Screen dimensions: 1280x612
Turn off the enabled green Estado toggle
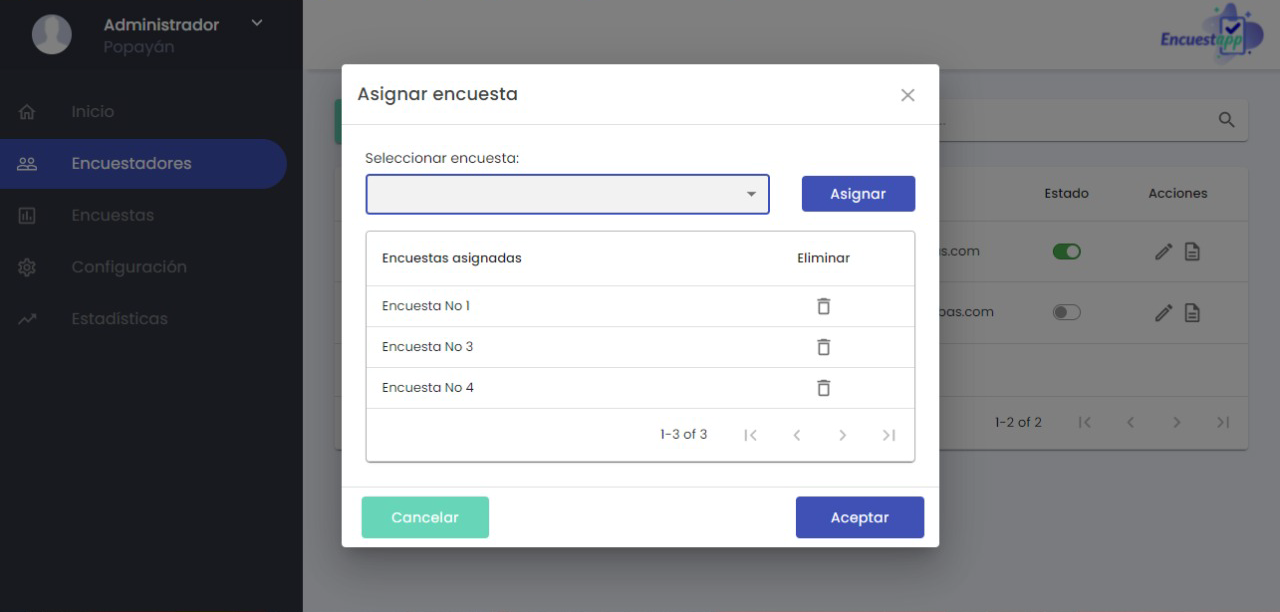1066,252
